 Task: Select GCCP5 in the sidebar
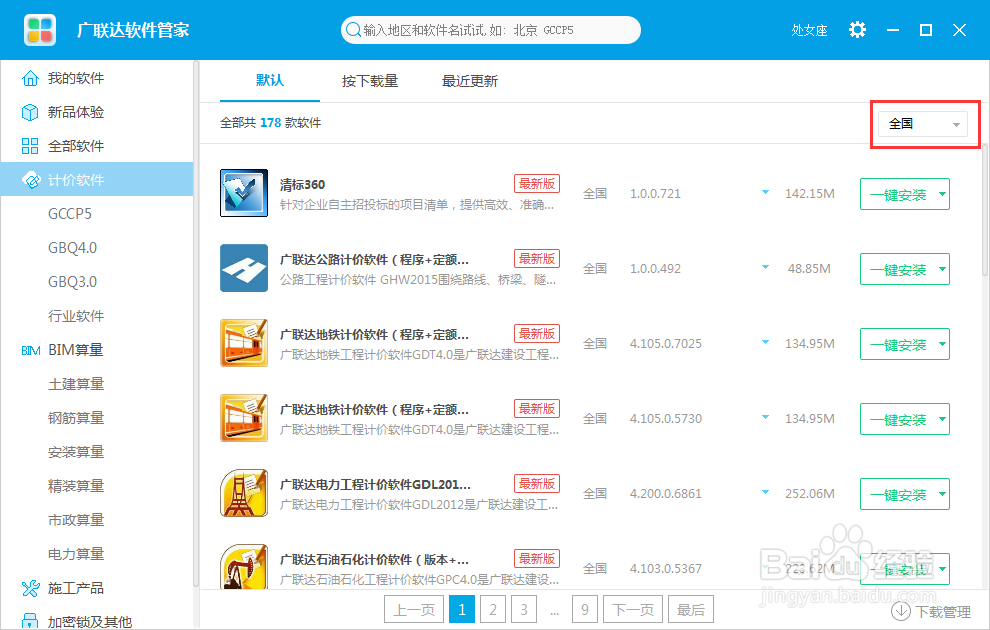(x=70, y=214)
